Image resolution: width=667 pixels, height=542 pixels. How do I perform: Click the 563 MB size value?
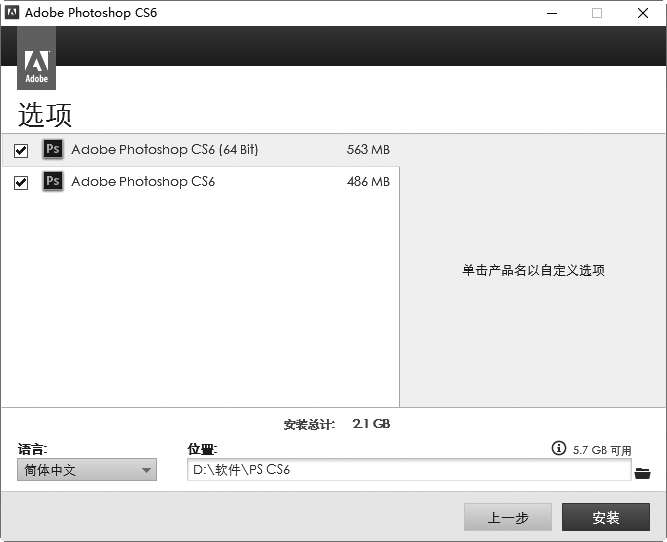[x=368, y=150]
